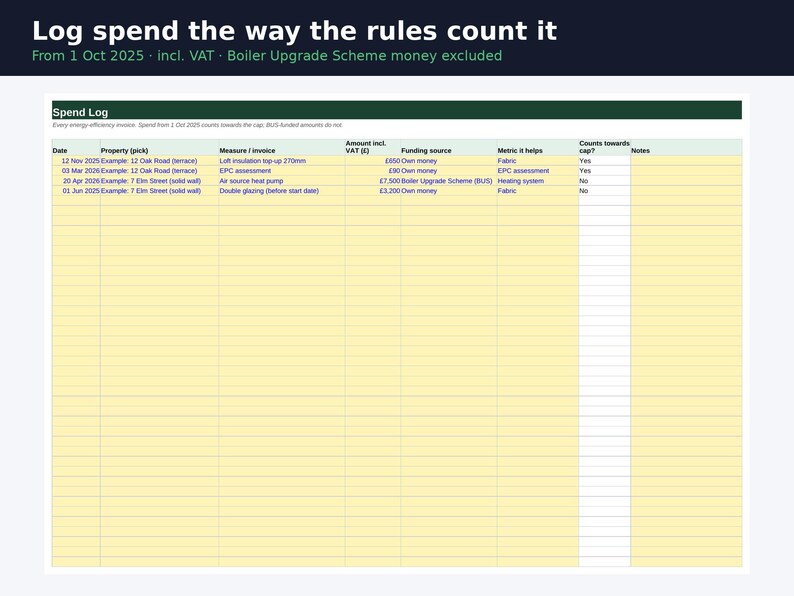Screen dimensions: 794x596
Task: Select the 'Amount incl. VAT (£)' header
Action: pos(373,147)
